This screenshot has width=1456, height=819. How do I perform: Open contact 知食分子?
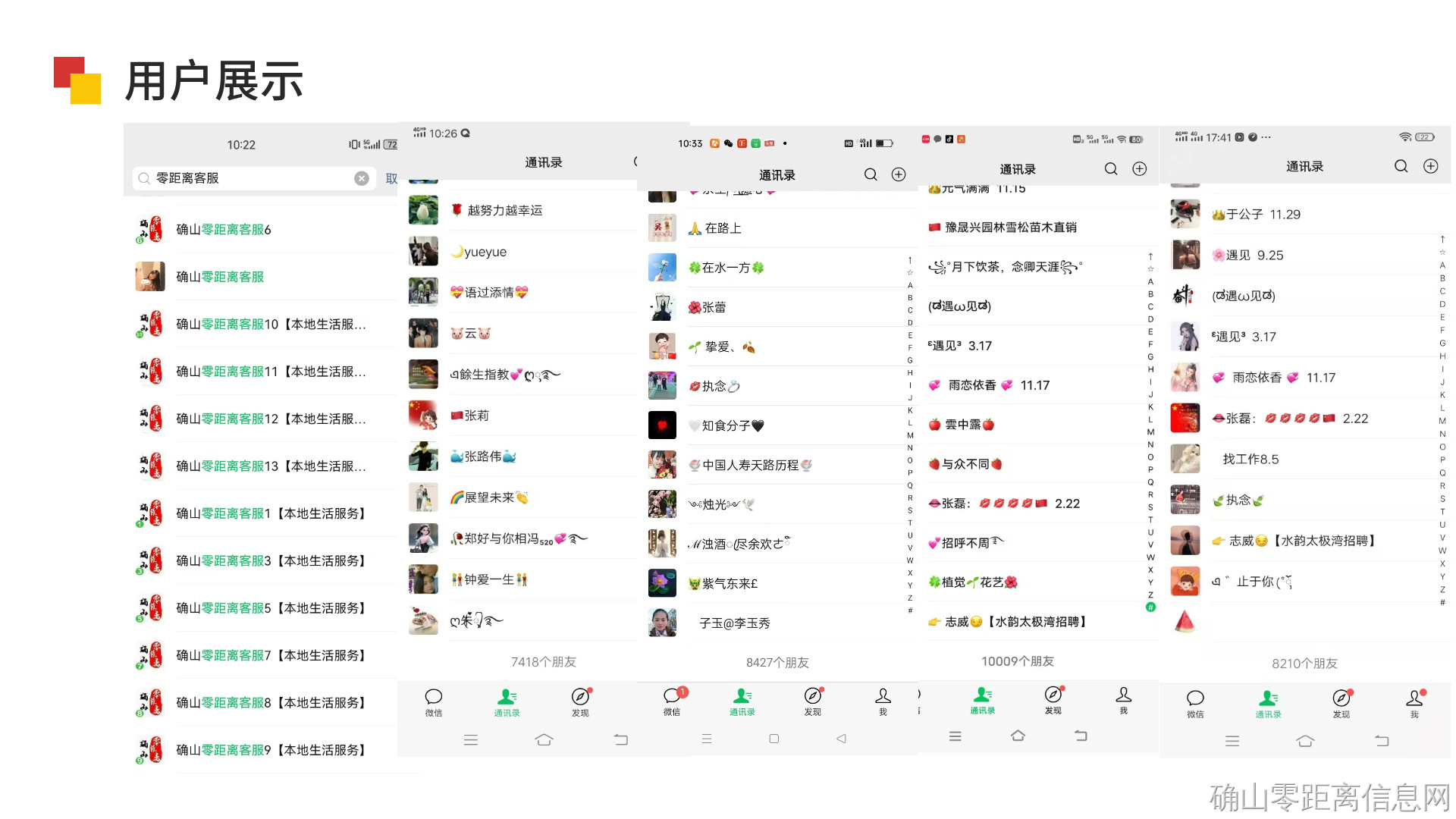tap(777, 425)
